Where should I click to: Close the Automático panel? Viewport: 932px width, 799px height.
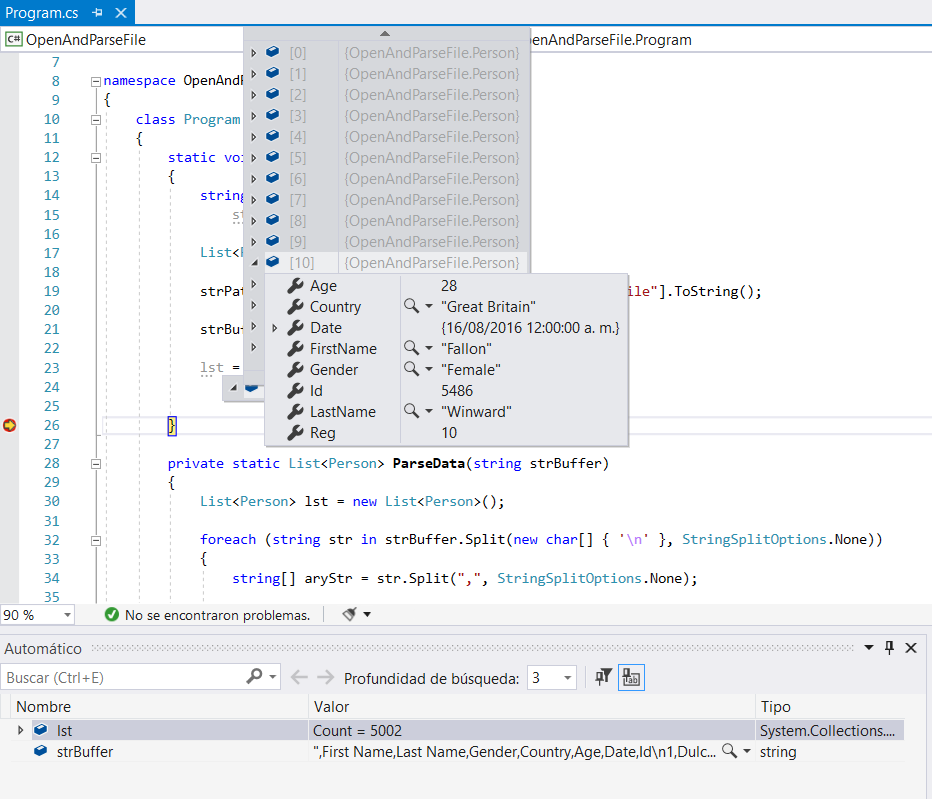pos(911,648)
